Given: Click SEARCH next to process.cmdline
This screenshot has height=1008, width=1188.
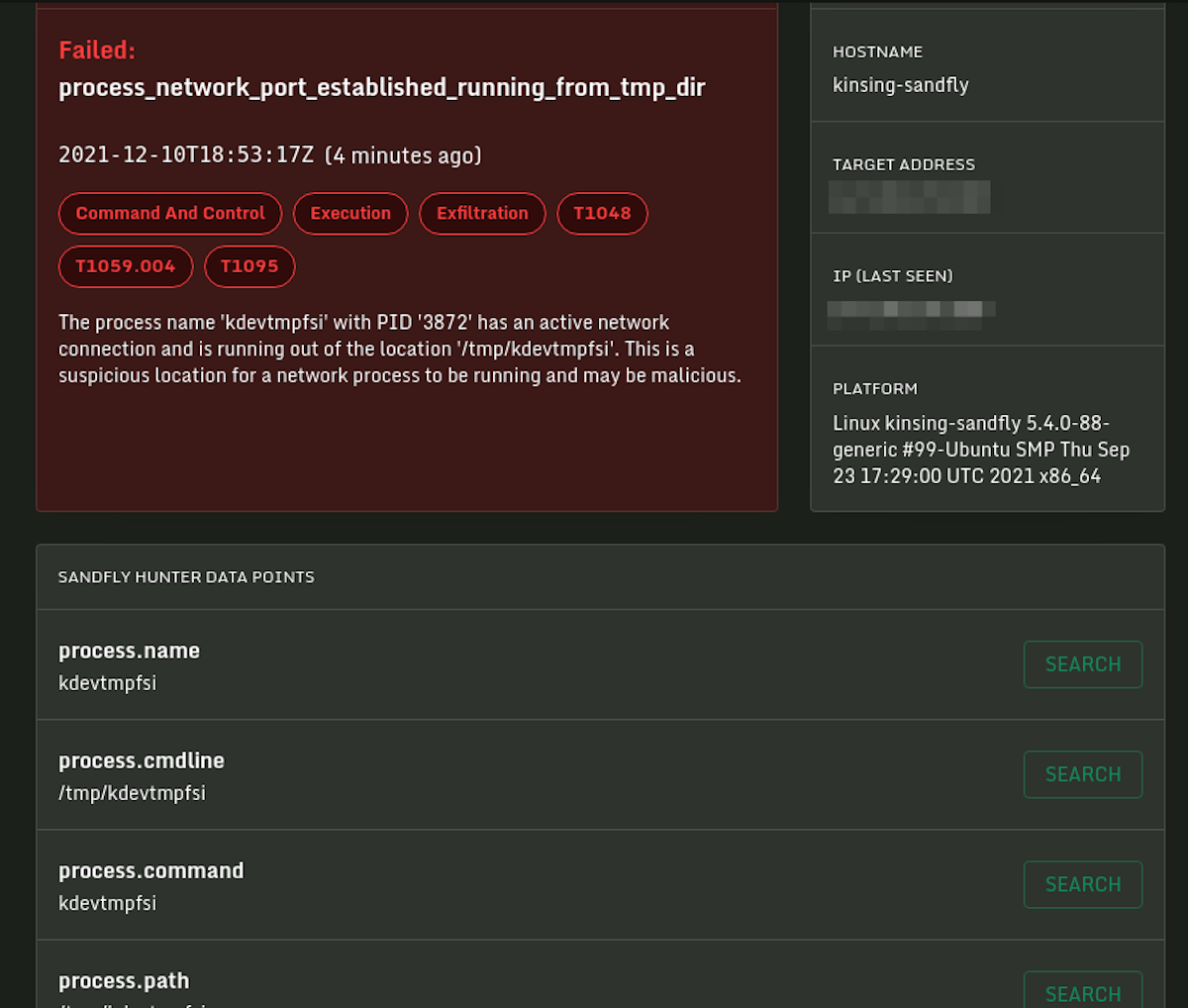Looking at the screenshot, I should [x=1082, y=774].
